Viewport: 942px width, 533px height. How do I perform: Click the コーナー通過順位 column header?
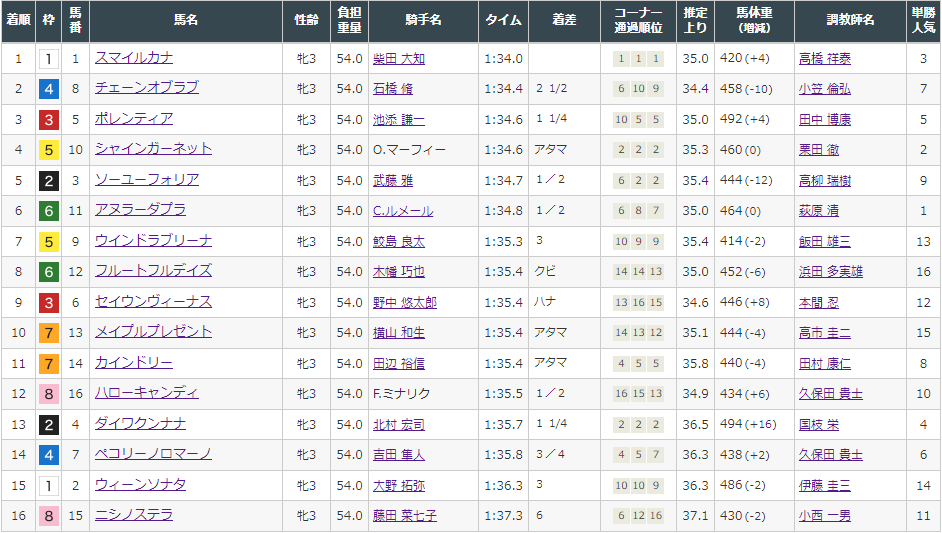[639, 21]
